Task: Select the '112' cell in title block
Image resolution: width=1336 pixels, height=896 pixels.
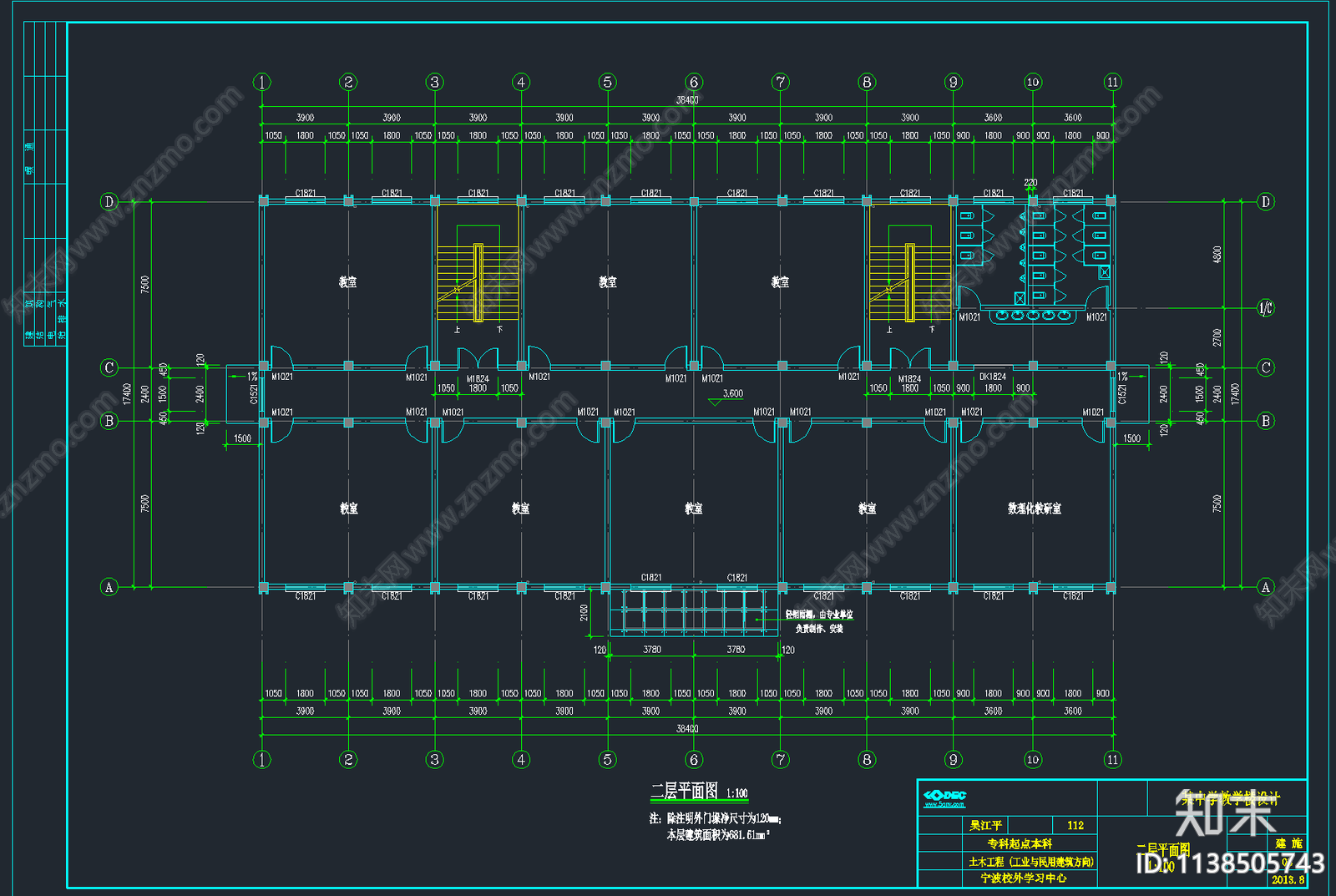Action: [1075, 825]
